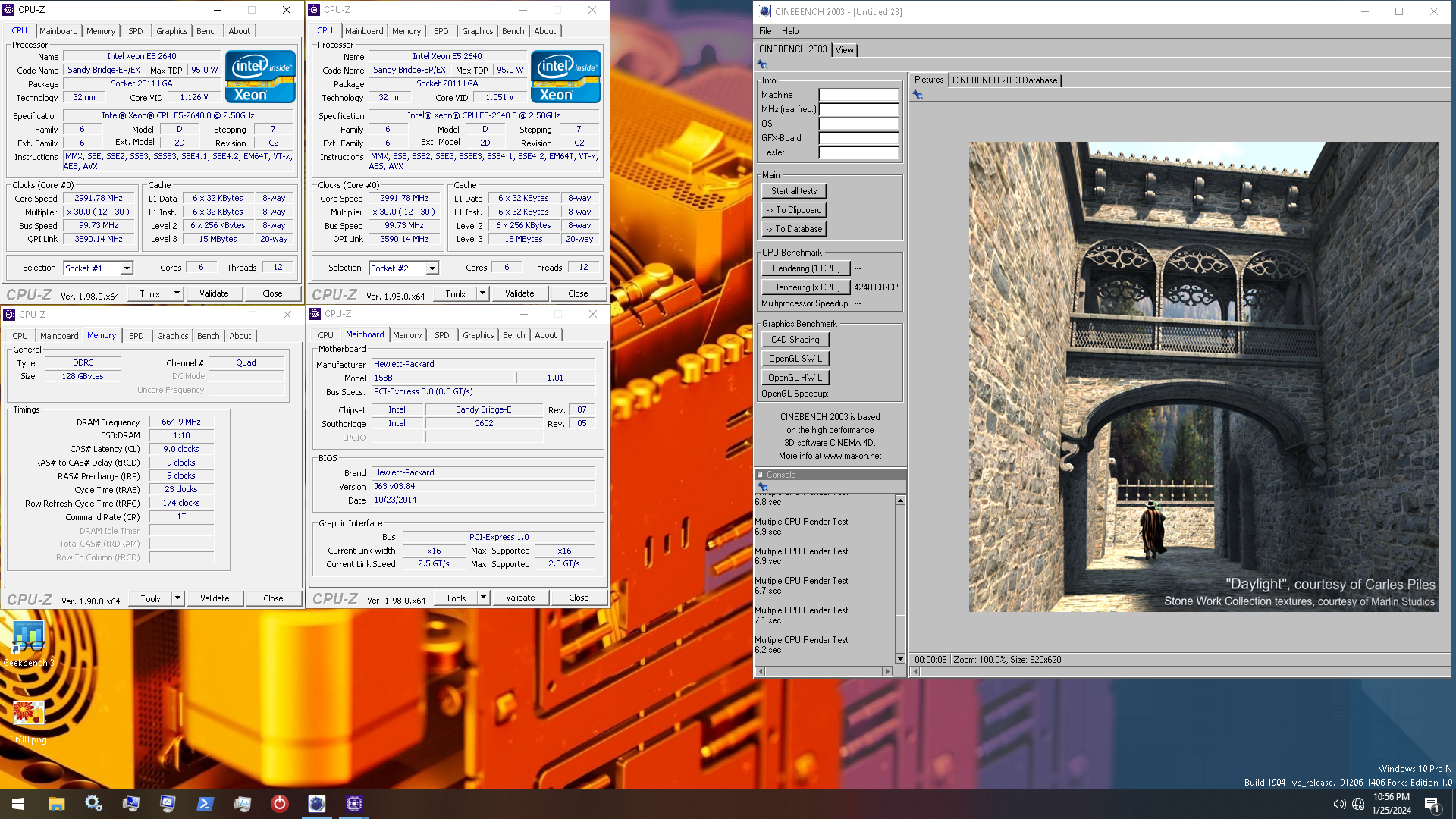Run the C4D Shading benchmark
Image resolution: width=1456 pixels, height=819 pixels.
click(795, 340)
